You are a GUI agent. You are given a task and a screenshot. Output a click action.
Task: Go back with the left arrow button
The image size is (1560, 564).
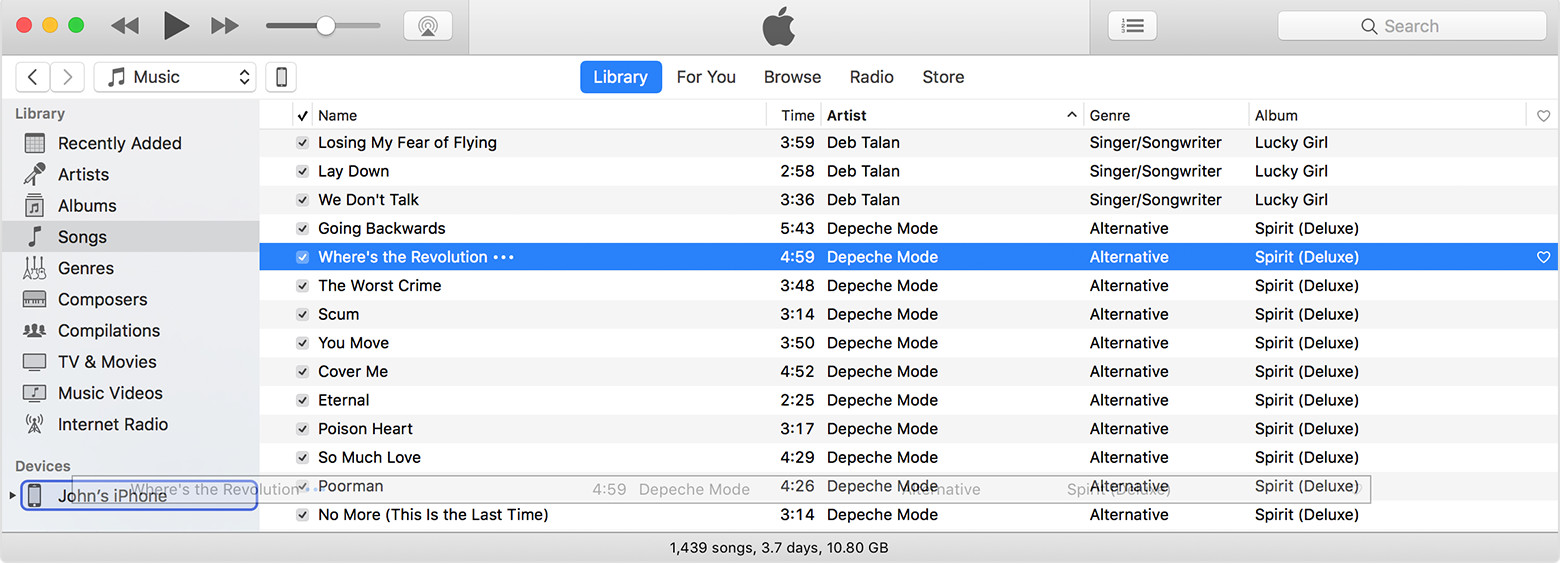pyautogui.click(x=33, y=77)
